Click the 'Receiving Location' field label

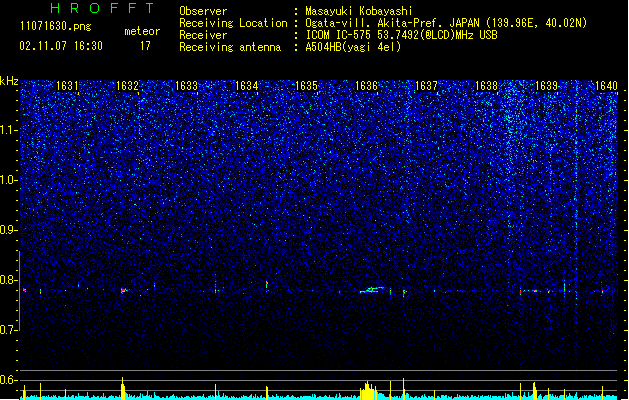[x=233, y=23]
